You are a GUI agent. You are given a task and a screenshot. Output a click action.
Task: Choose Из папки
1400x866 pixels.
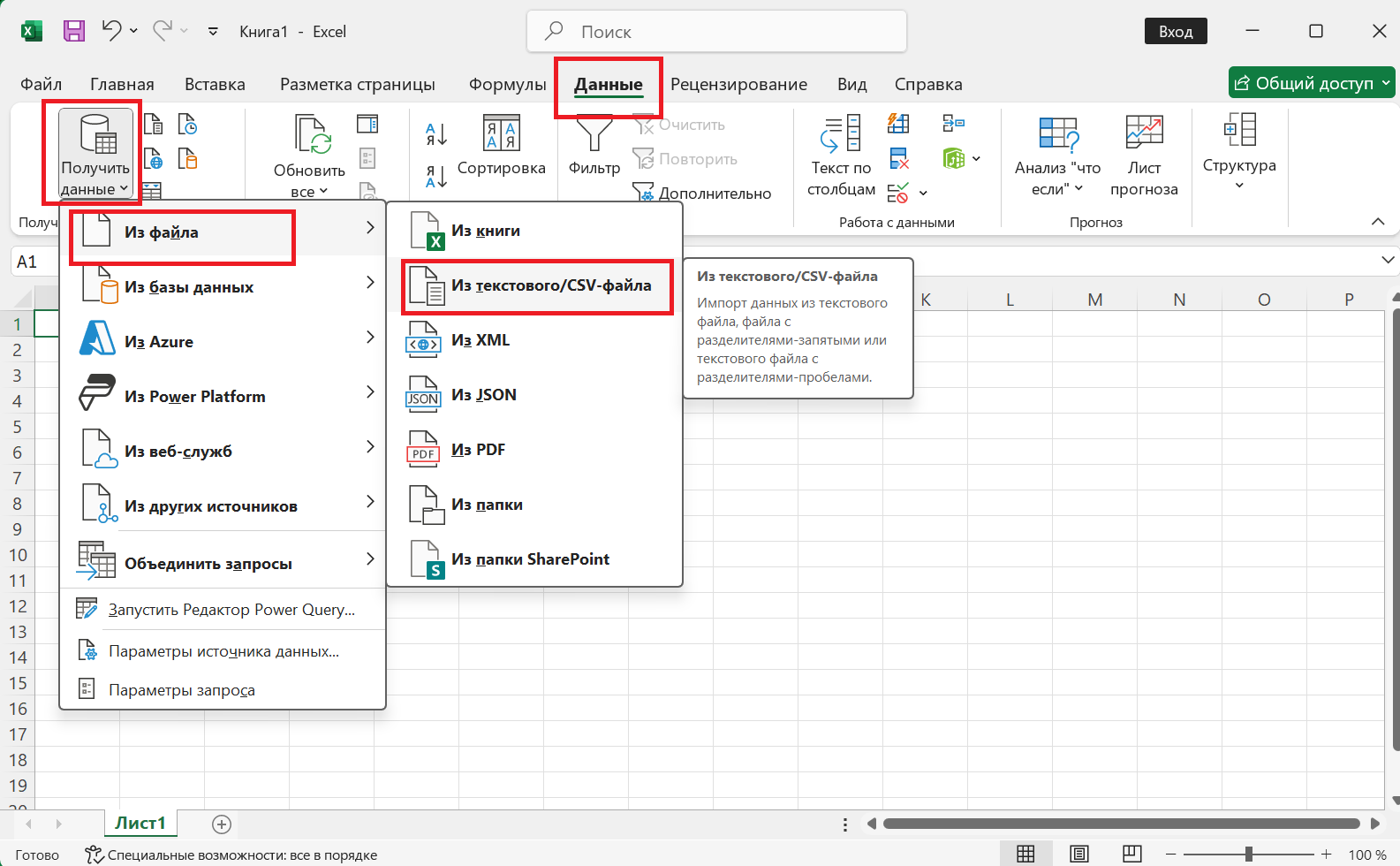535,505
